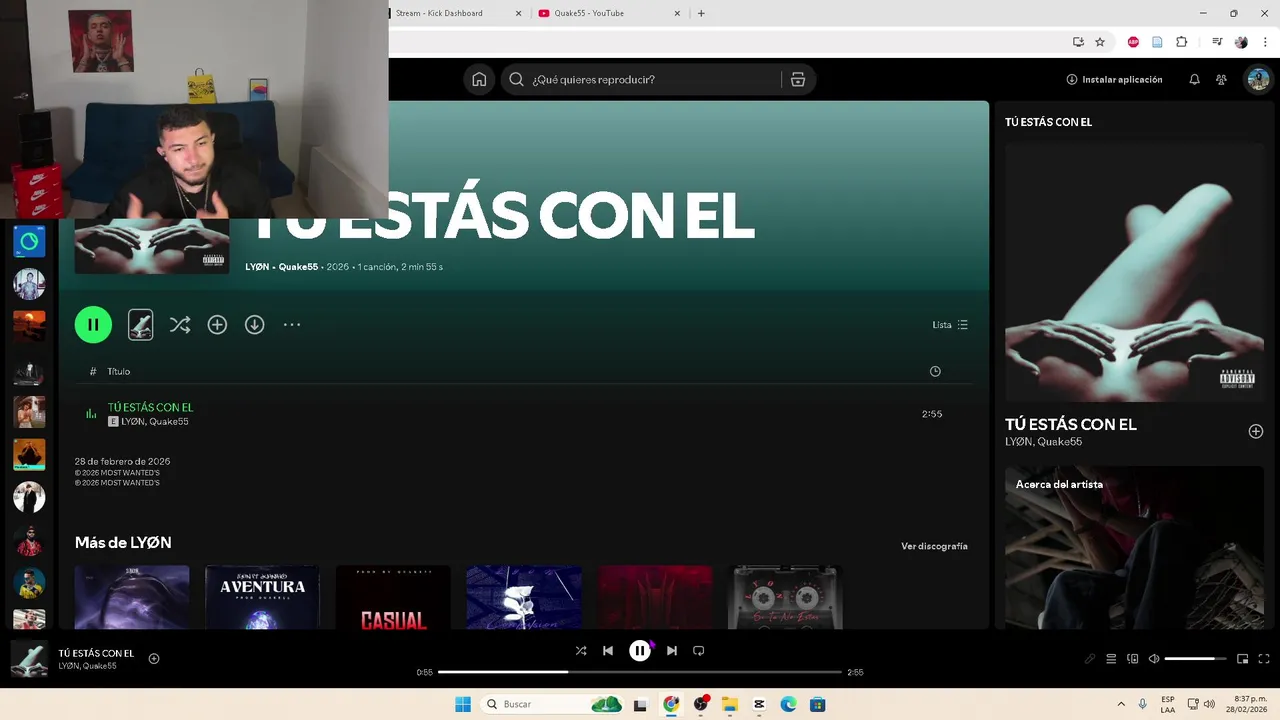Mute Spotify with the speaker icon
This screenshot has height=720, width=1280.
(x=1154, y=659)
